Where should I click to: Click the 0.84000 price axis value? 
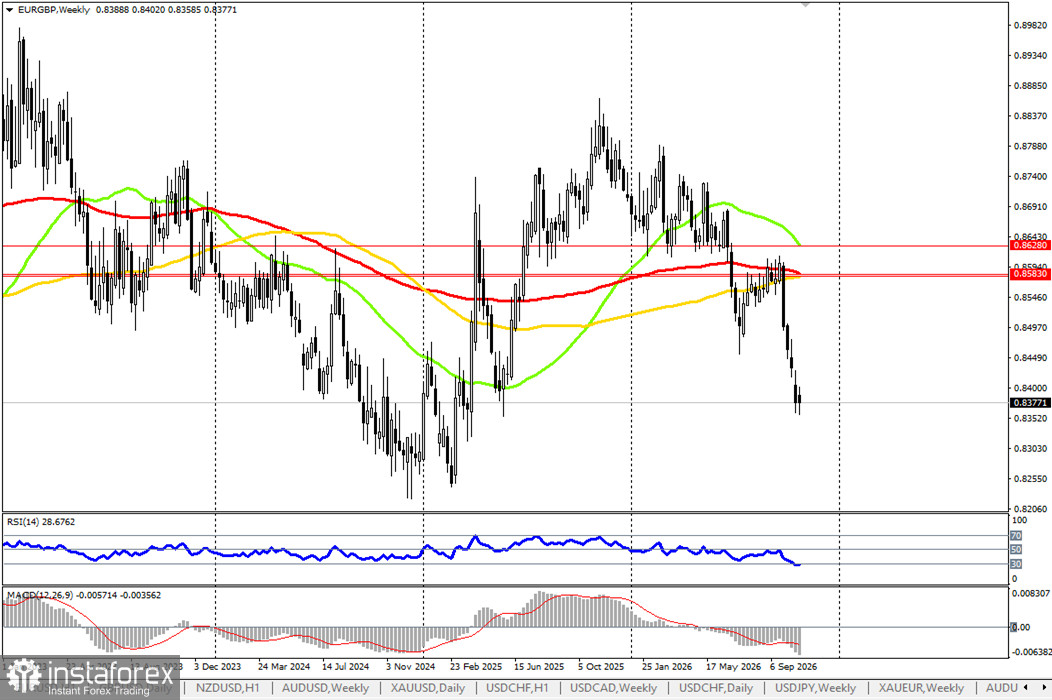pyautogui.click(x=1029, y=388)
